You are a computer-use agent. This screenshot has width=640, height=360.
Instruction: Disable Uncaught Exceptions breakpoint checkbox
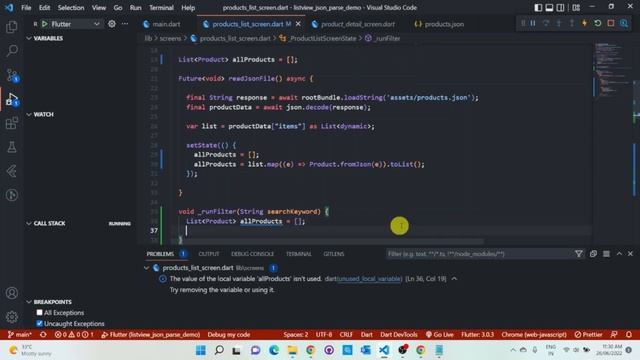(40, 323)
